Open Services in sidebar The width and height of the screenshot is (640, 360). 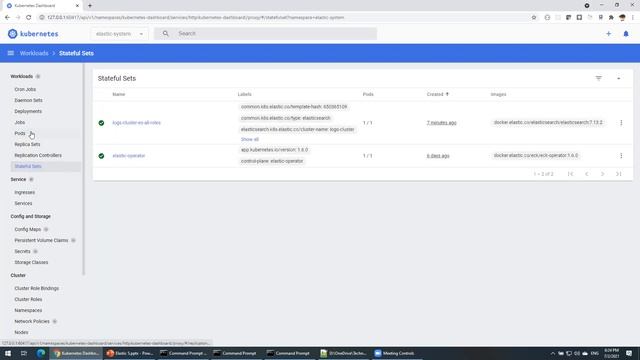pyautogui.click(x=23, y=203)
